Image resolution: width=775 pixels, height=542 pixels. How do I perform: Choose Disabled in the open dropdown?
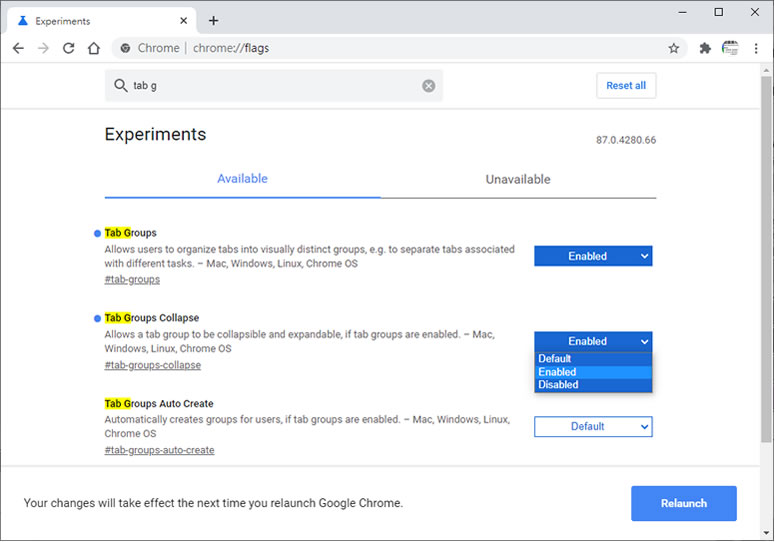593,385
